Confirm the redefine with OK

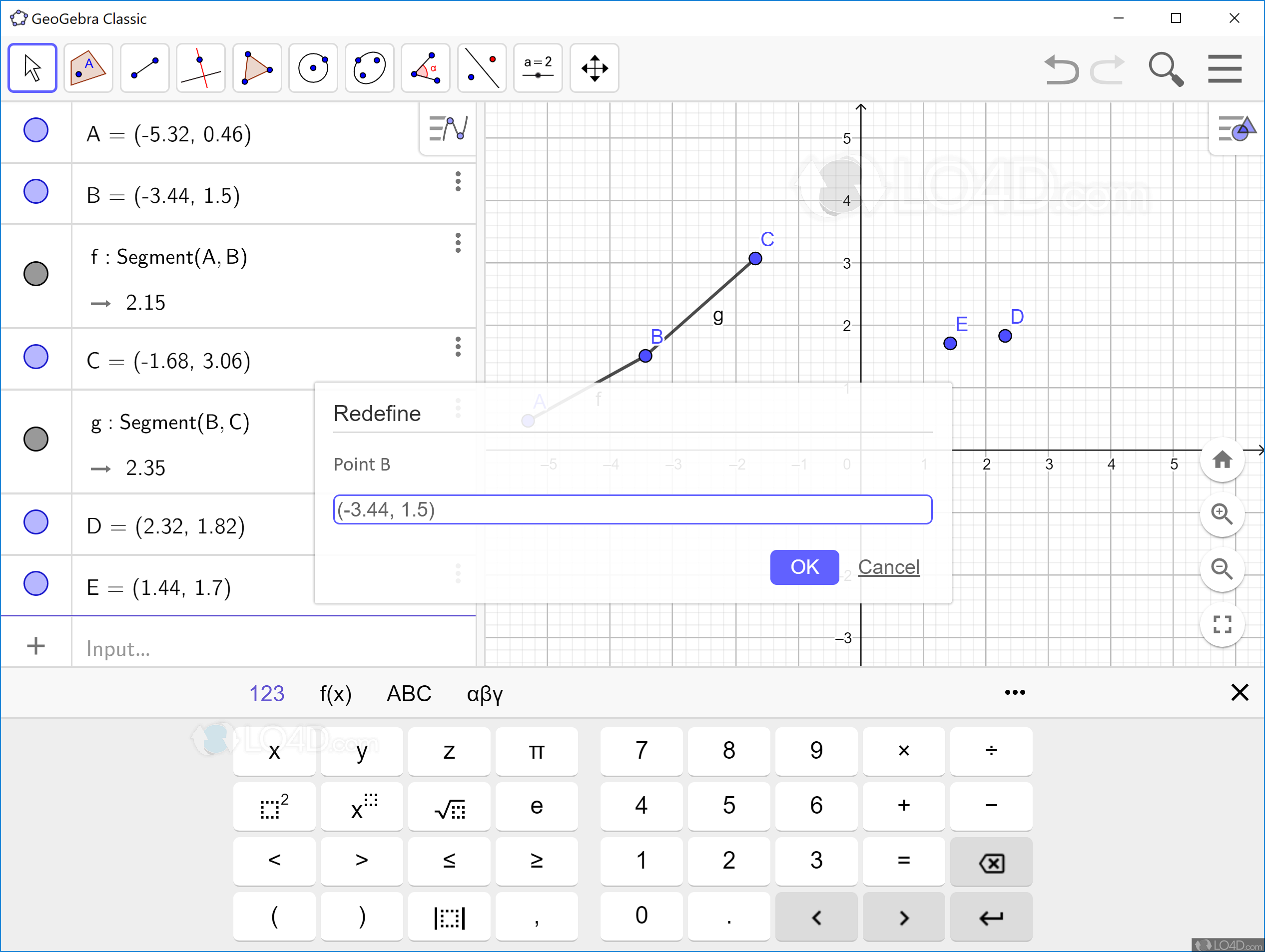coord(804,567)
